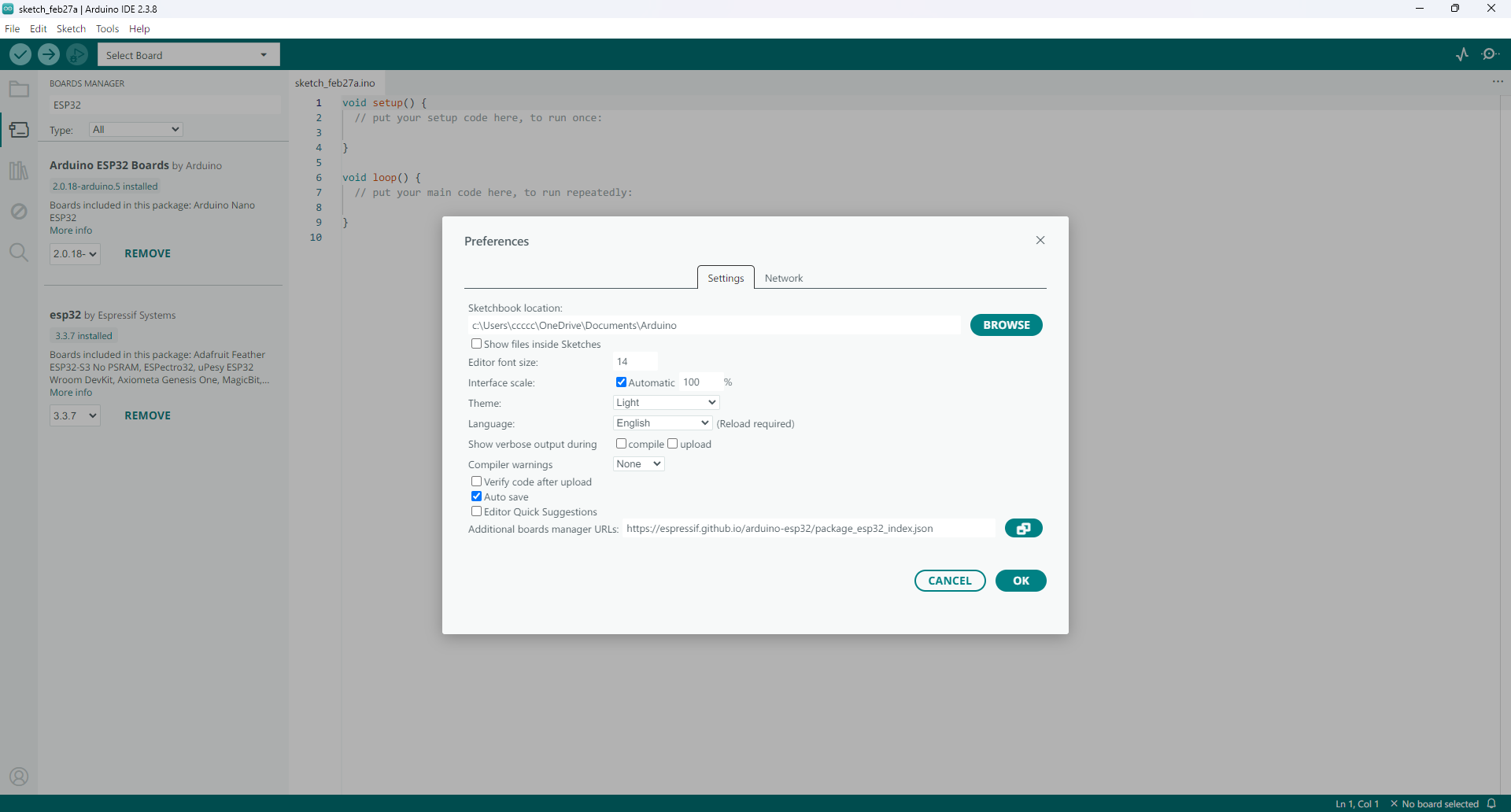Image resolution: width=1511 pixels, height=812 pixels.
Task: Expand the Theme dropdown
Action: click(x=666, y=403)
